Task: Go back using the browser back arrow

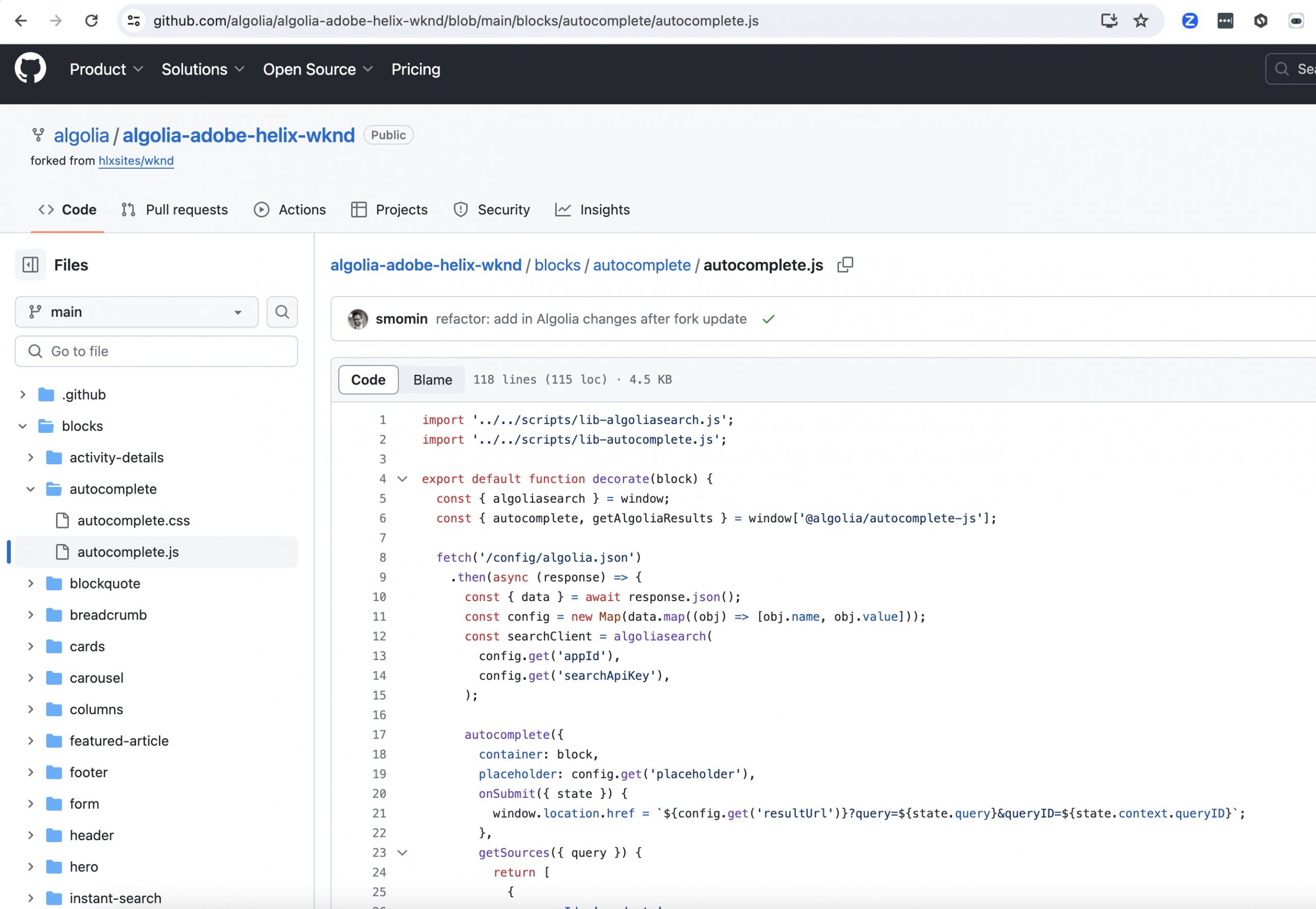Action: [x=21, y=21]
